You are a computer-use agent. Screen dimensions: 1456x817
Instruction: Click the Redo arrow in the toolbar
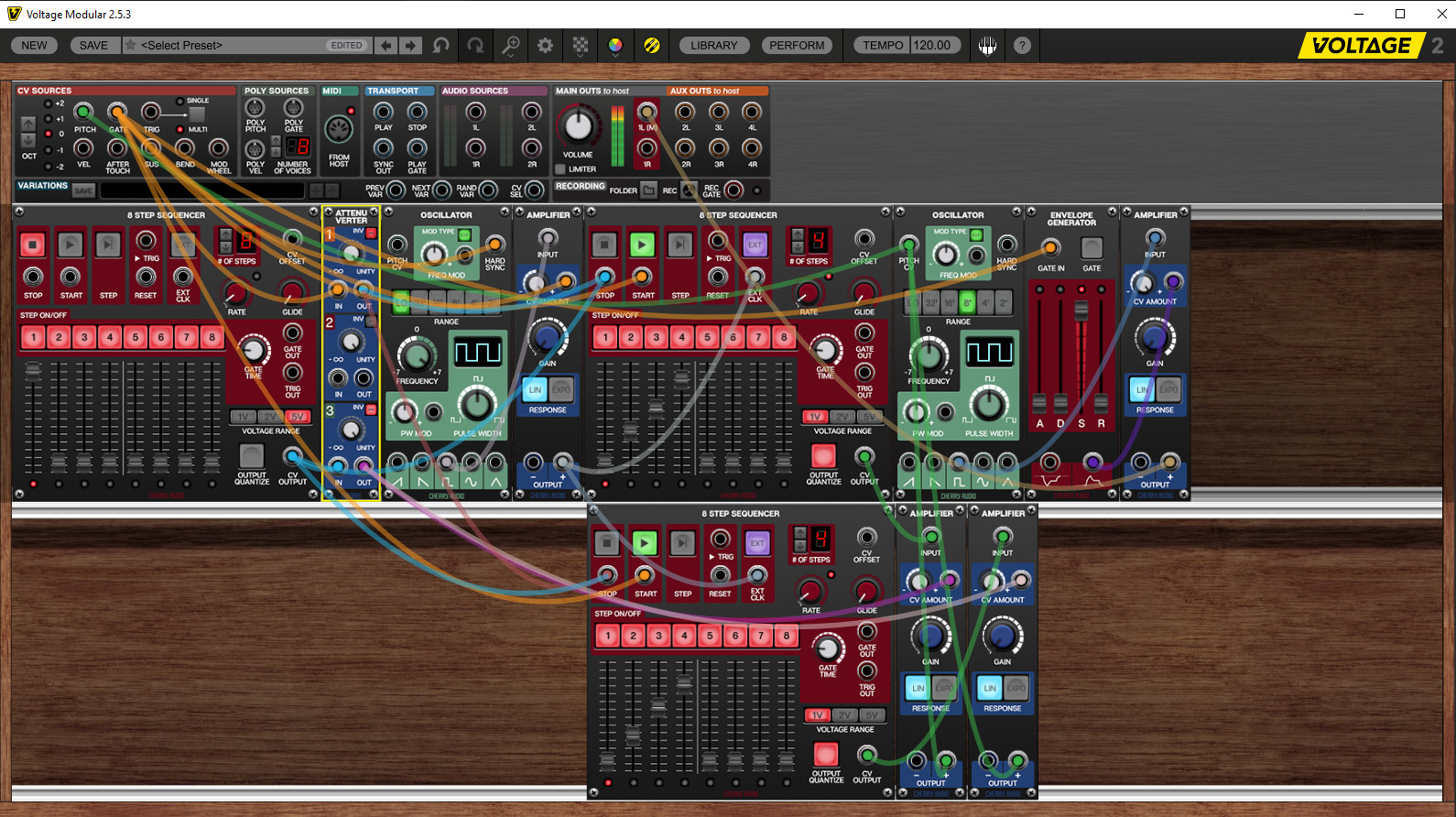tap(475, 45)
